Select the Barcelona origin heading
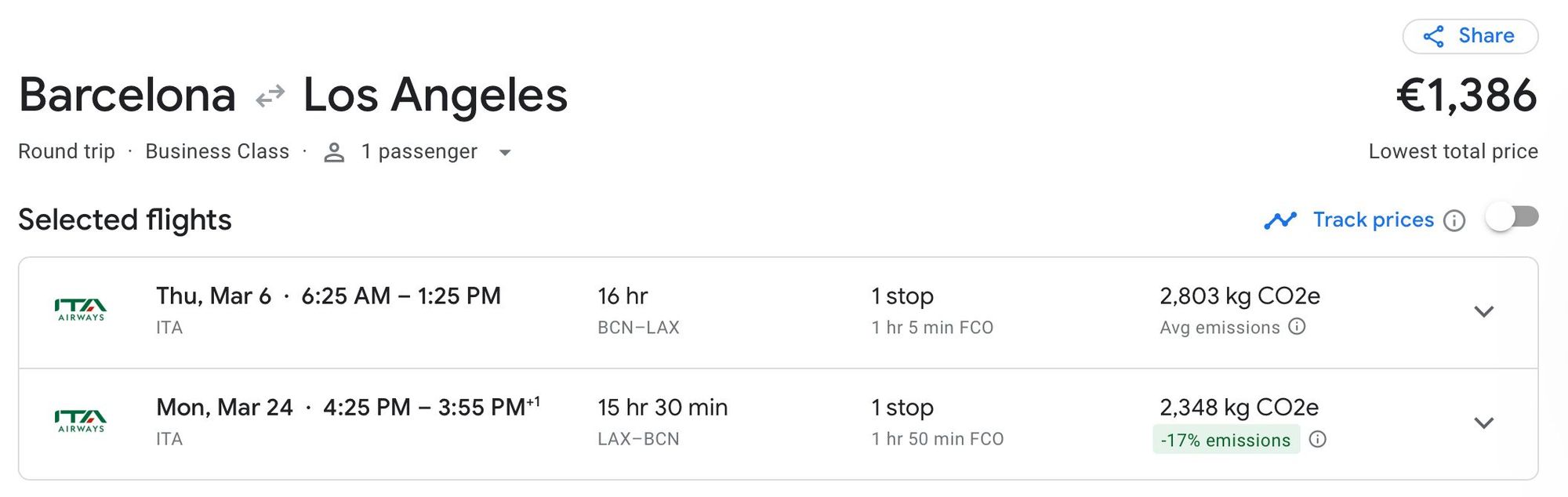 pos(127,95)
